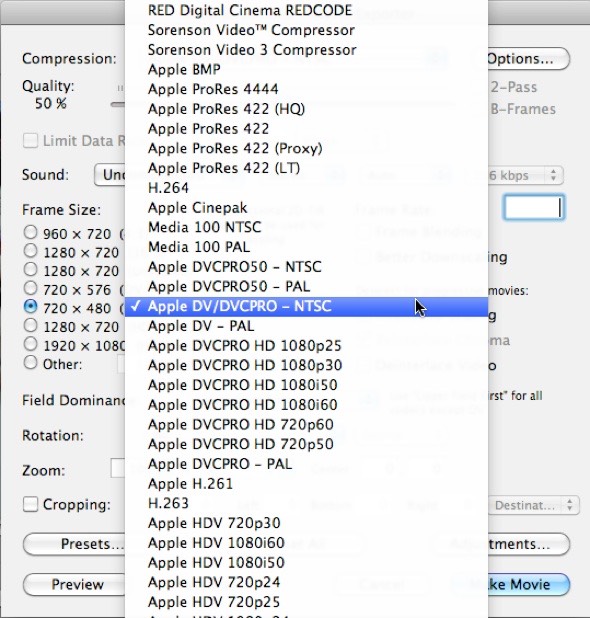Choose Apple H.261 codec
The height and width of the screenshot is (618, 590).
[306, 484]
